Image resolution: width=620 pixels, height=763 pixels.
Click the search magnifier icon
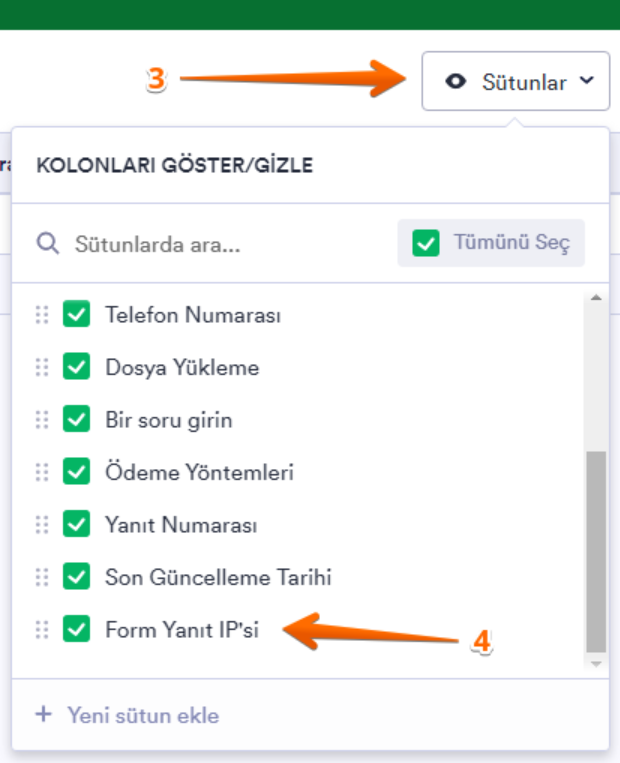[x=47, y=243]
